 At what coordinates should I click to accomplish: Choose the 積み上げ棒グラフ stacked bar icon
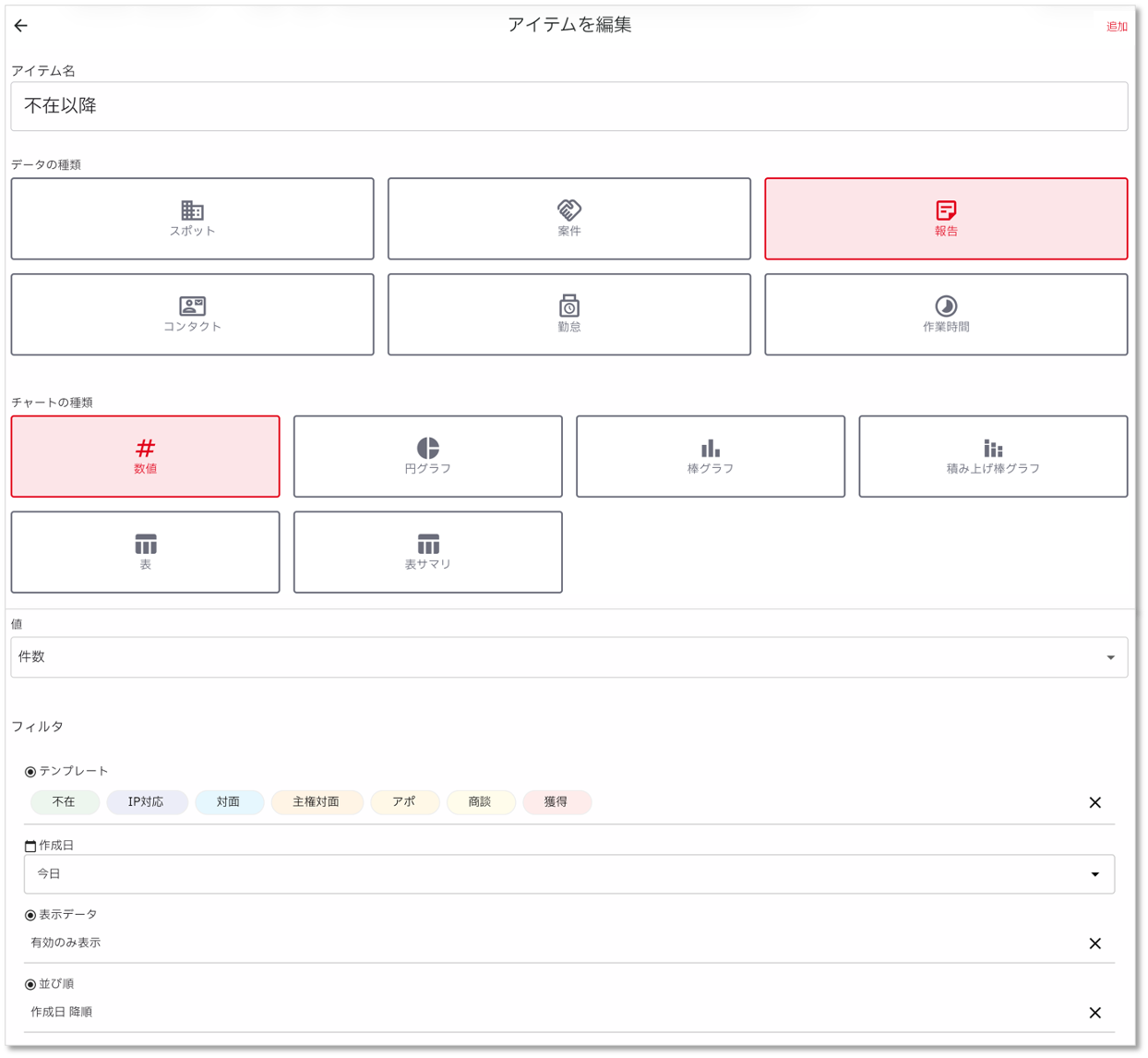pos(992,449)
